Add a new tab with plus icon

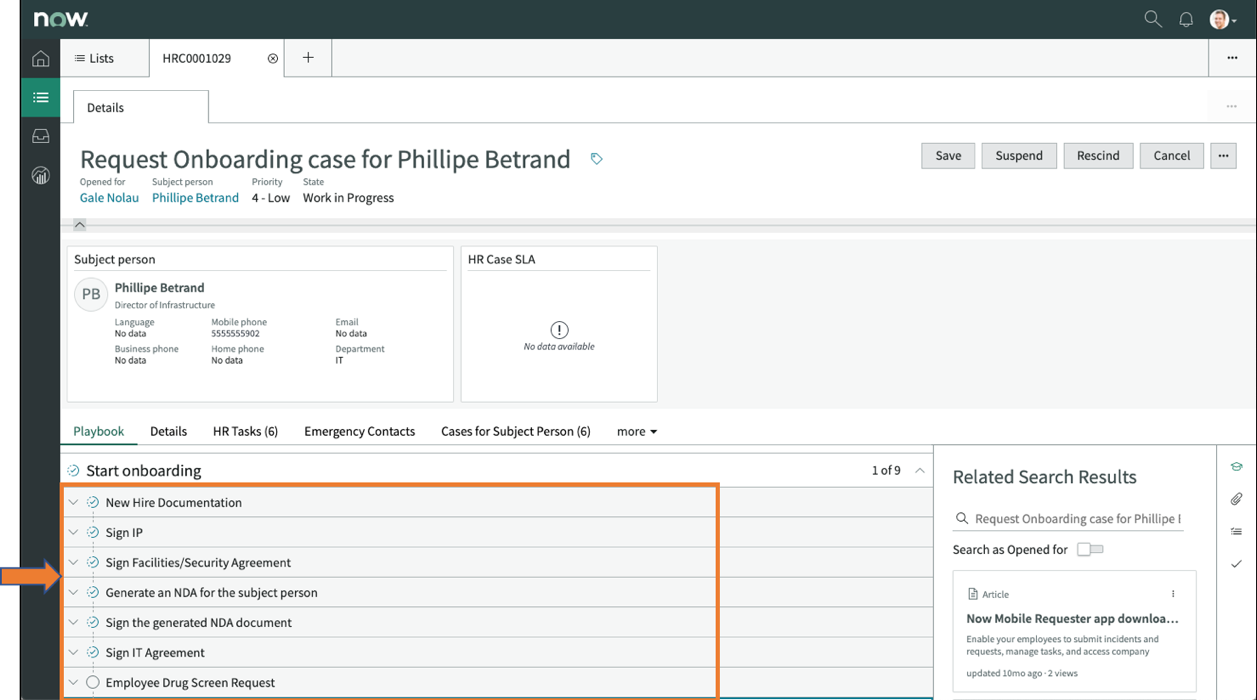[x=308, y=58]
